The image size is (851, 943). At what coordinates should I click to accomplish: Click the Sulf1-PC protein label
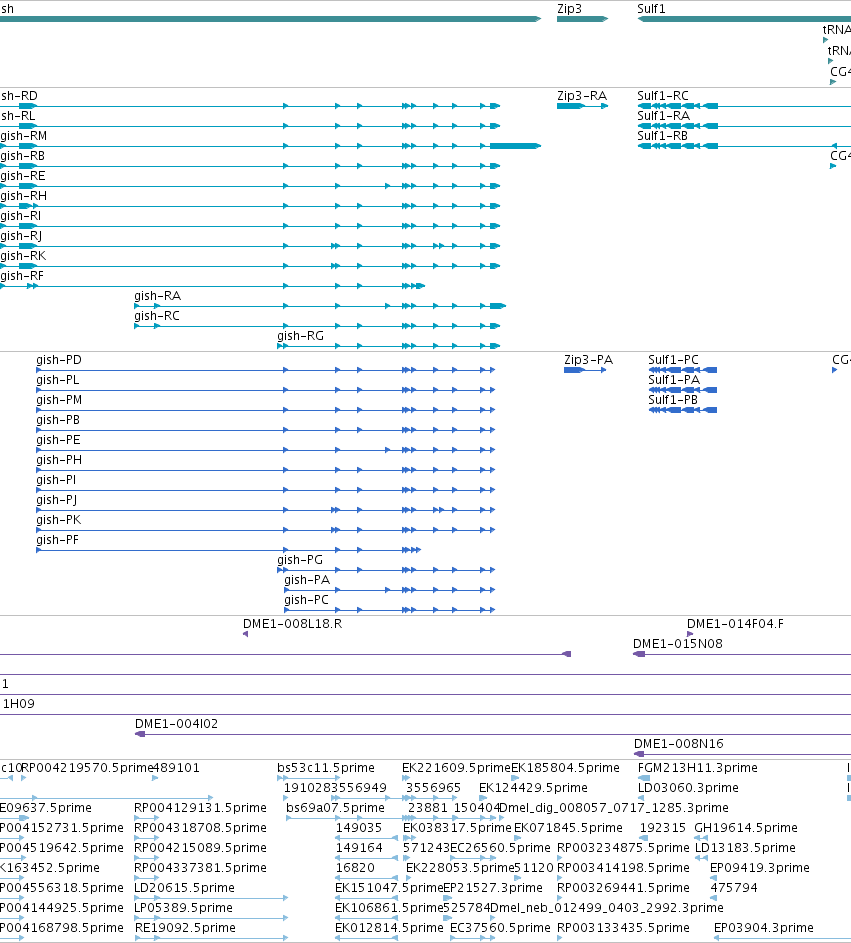pos(674,360)
